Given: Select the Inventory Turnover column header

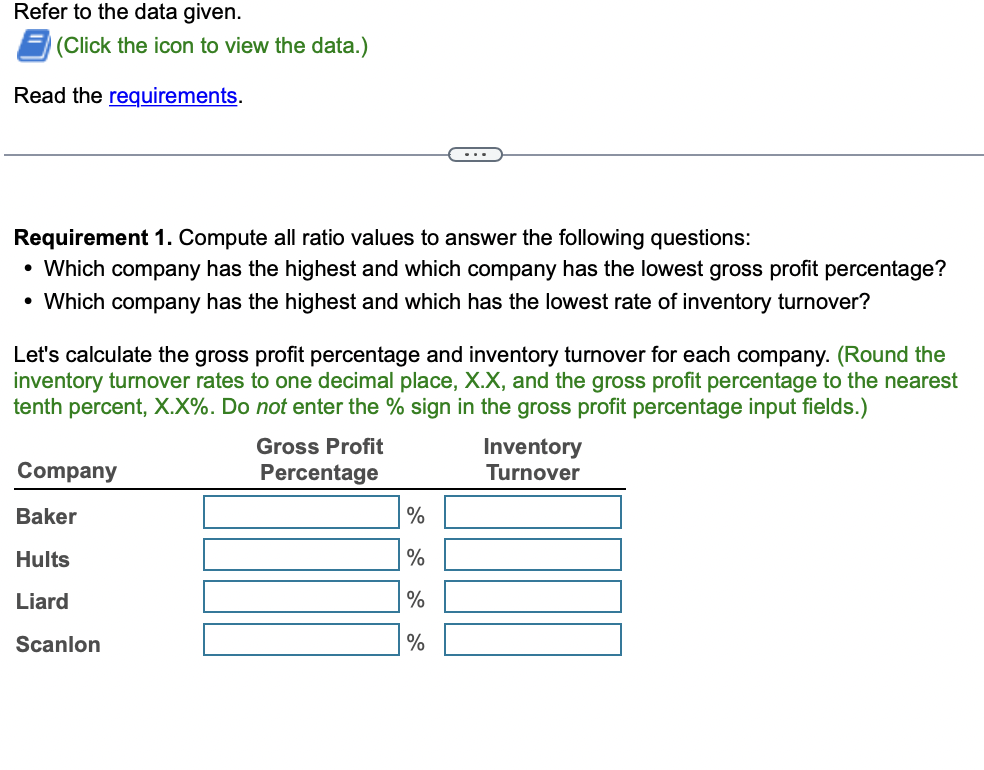Looking at the screenshot, I should 532,459.
